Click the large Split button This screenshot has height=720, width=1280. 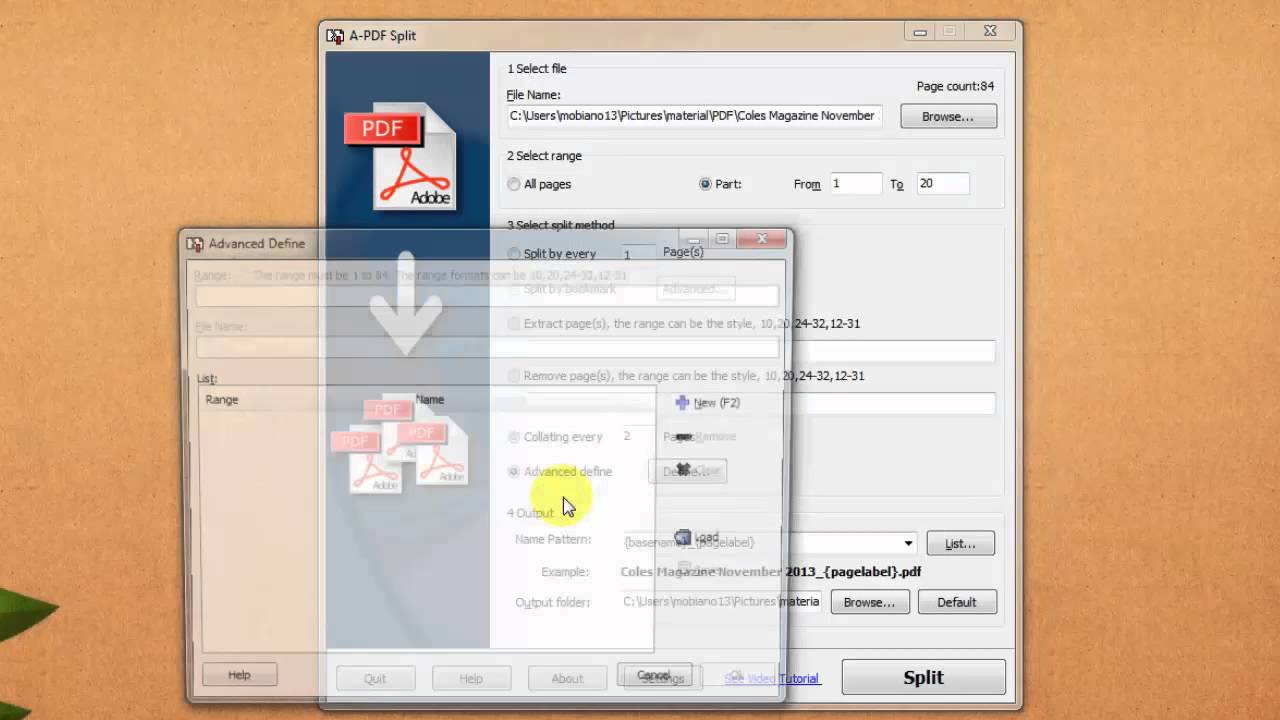(x=923, y=677)
